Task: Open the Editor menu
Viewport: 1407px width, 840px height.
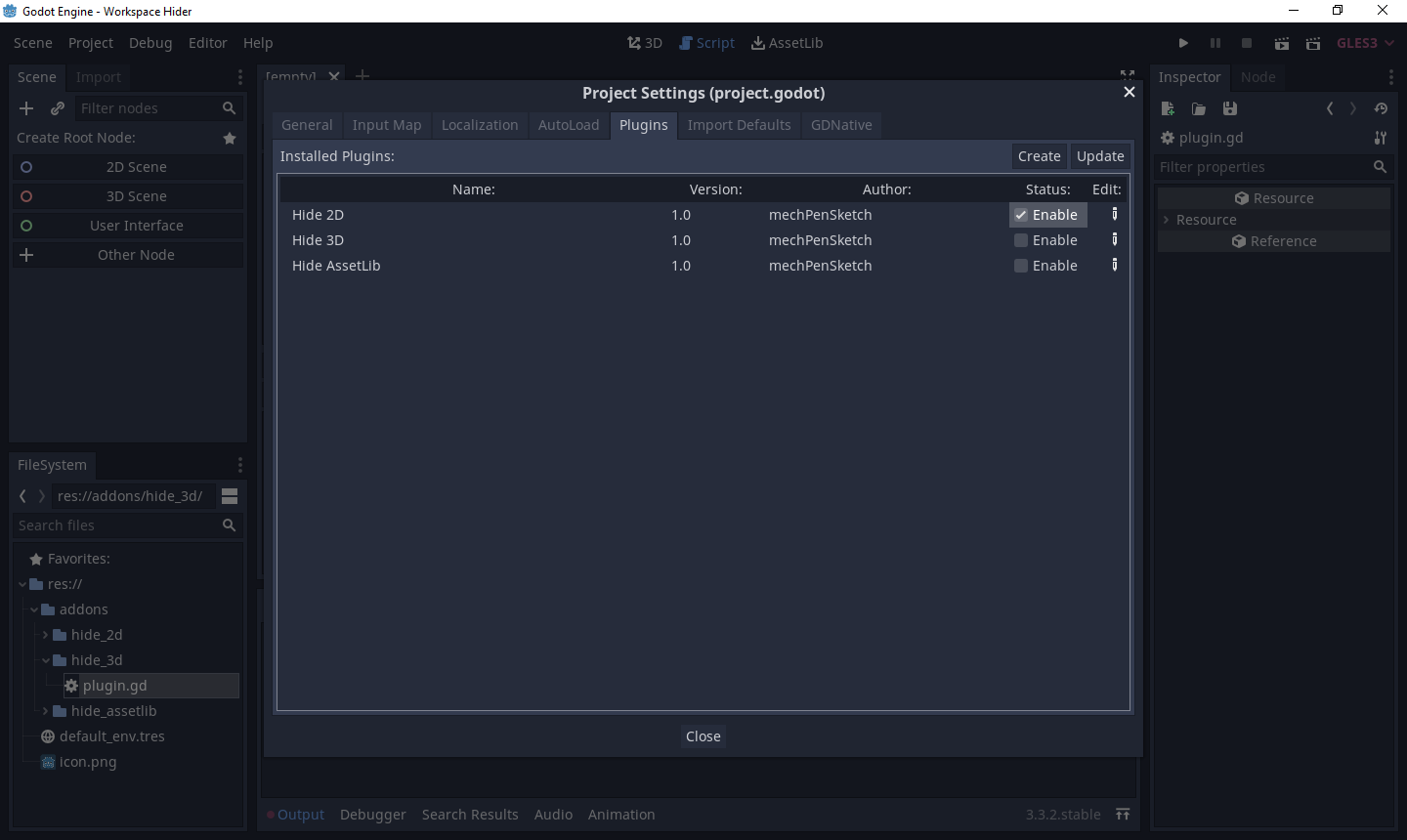Action: pos(208,43)
